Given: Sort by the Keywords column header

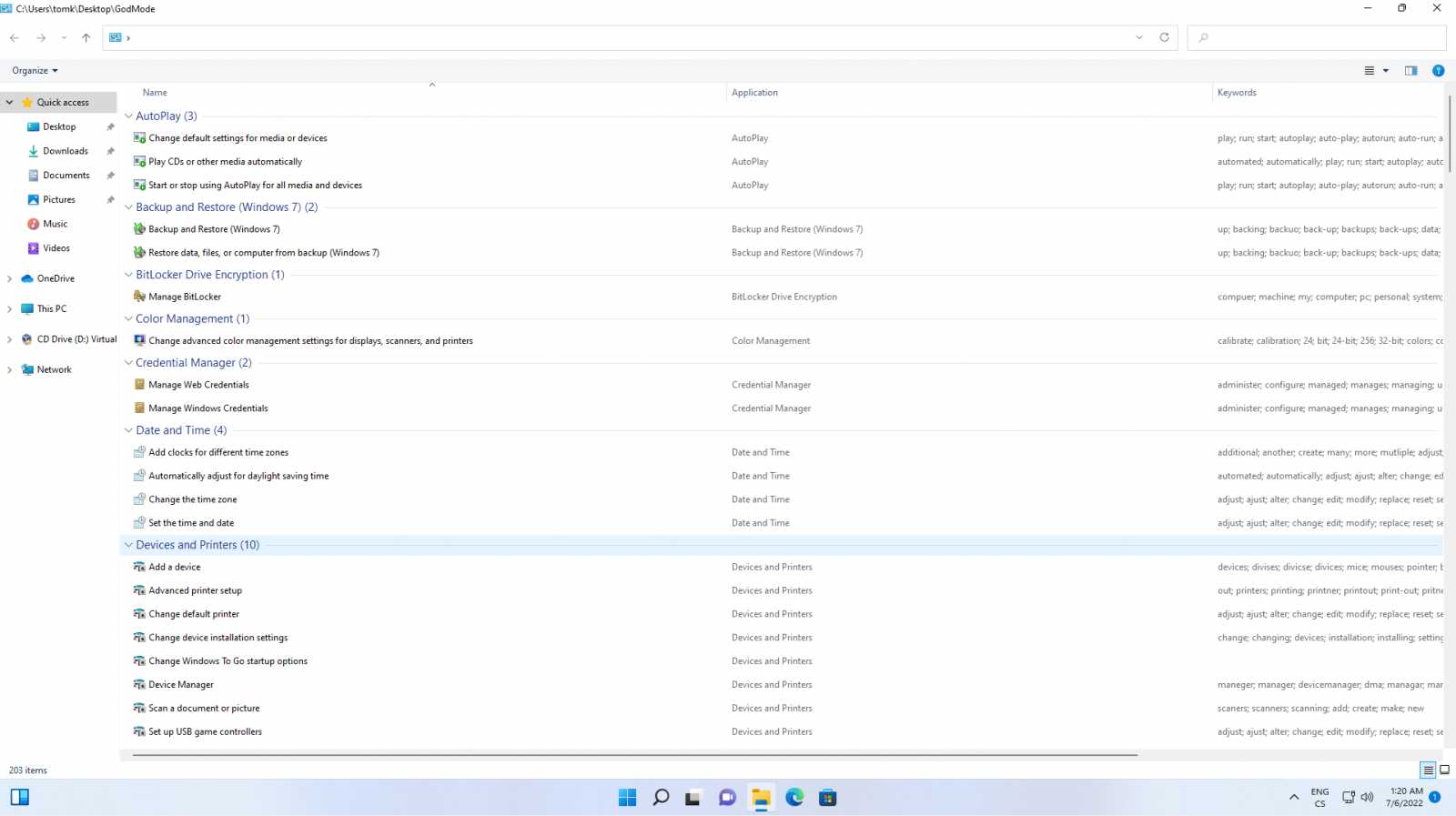Looking at the screenshot, I should tap(1237, 93).
